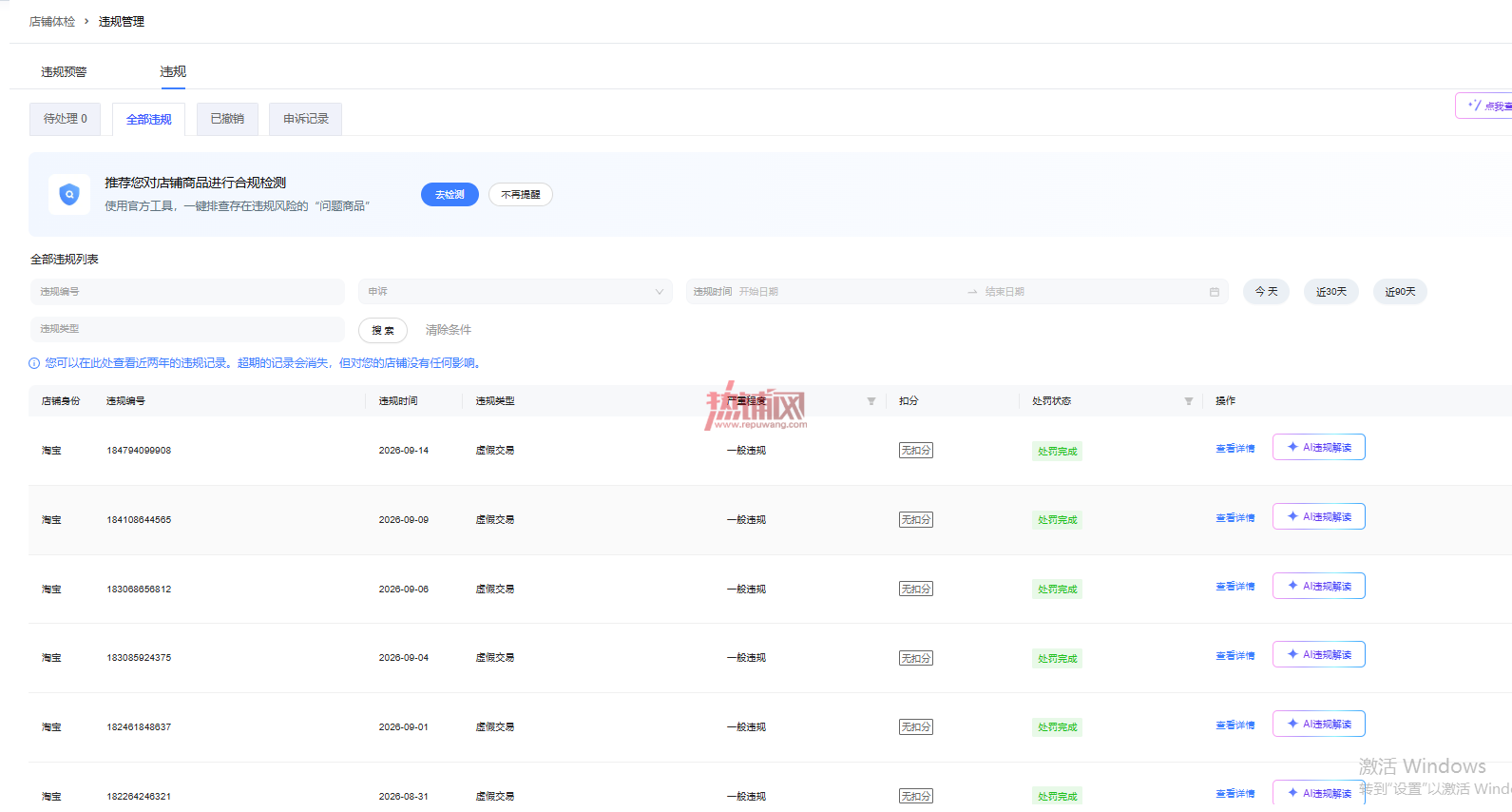Click the 去检测 button
Screen dimensions: 1512x812
(450, 194)
